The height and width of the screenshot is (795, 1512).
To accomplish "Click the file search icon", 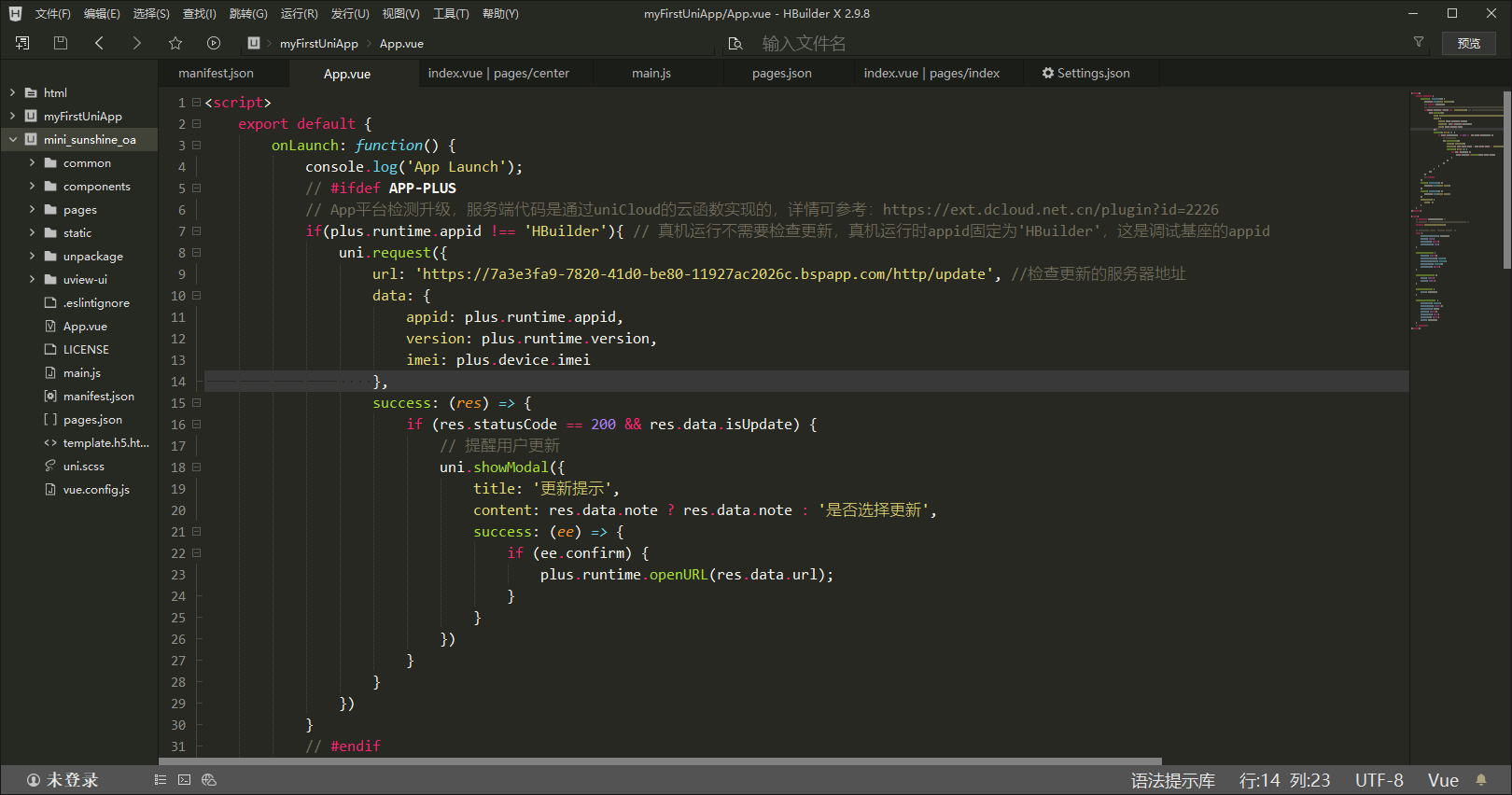I will 735,44.
